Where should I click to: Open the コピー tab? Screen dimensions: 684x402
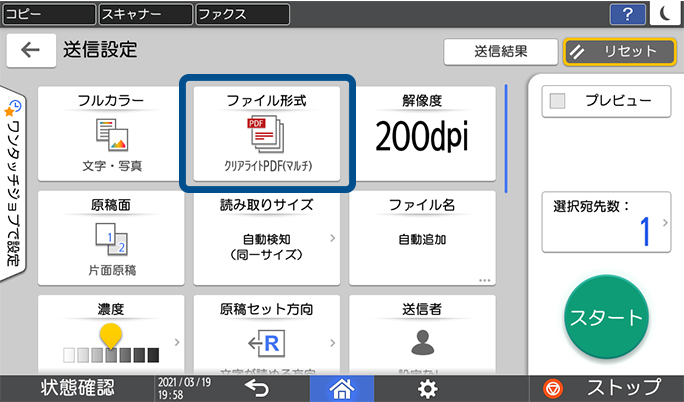[x=49, y=14]
